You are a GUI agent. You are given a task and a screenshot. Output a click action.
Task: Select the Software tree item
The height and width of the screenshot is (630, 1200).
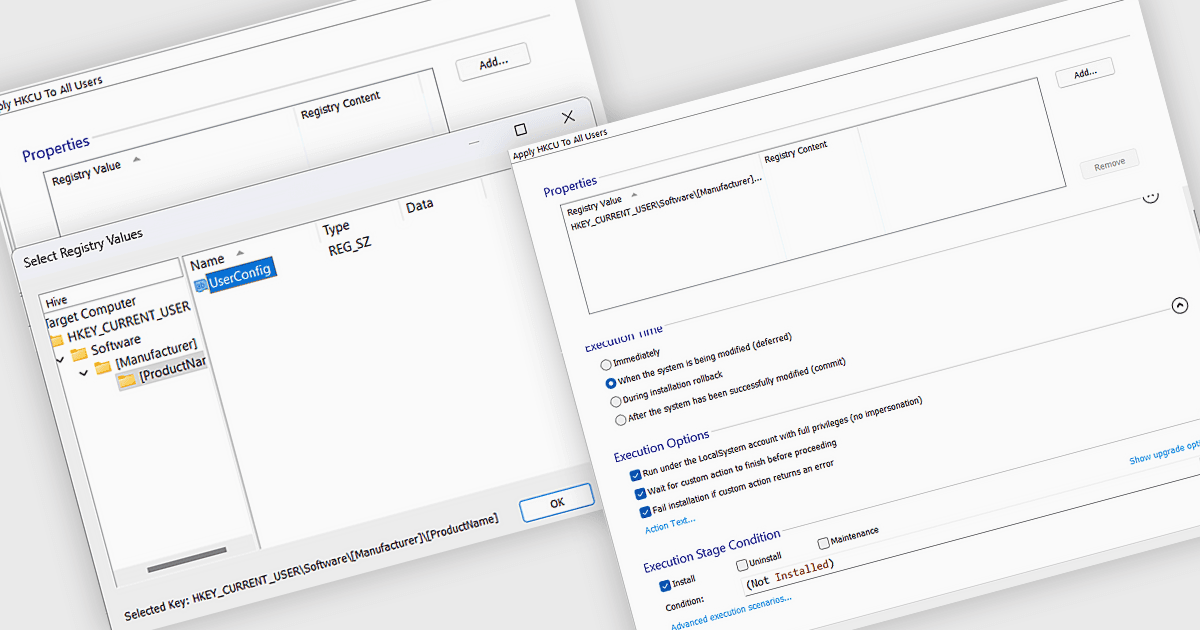116,347
